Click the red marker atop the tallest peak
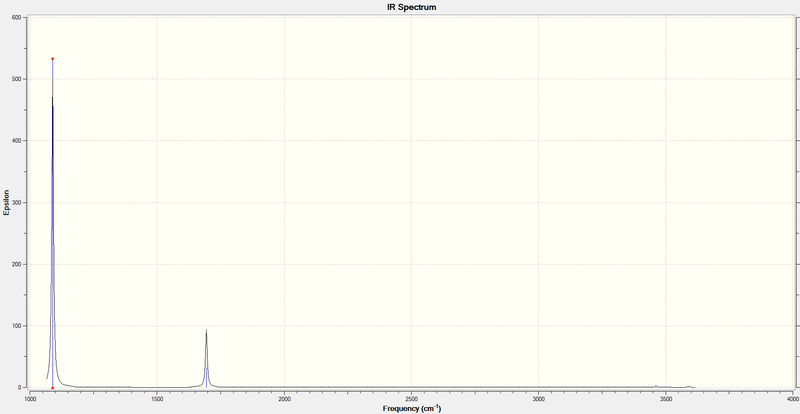Screen dimensions: 800x414 pos(53,59)
